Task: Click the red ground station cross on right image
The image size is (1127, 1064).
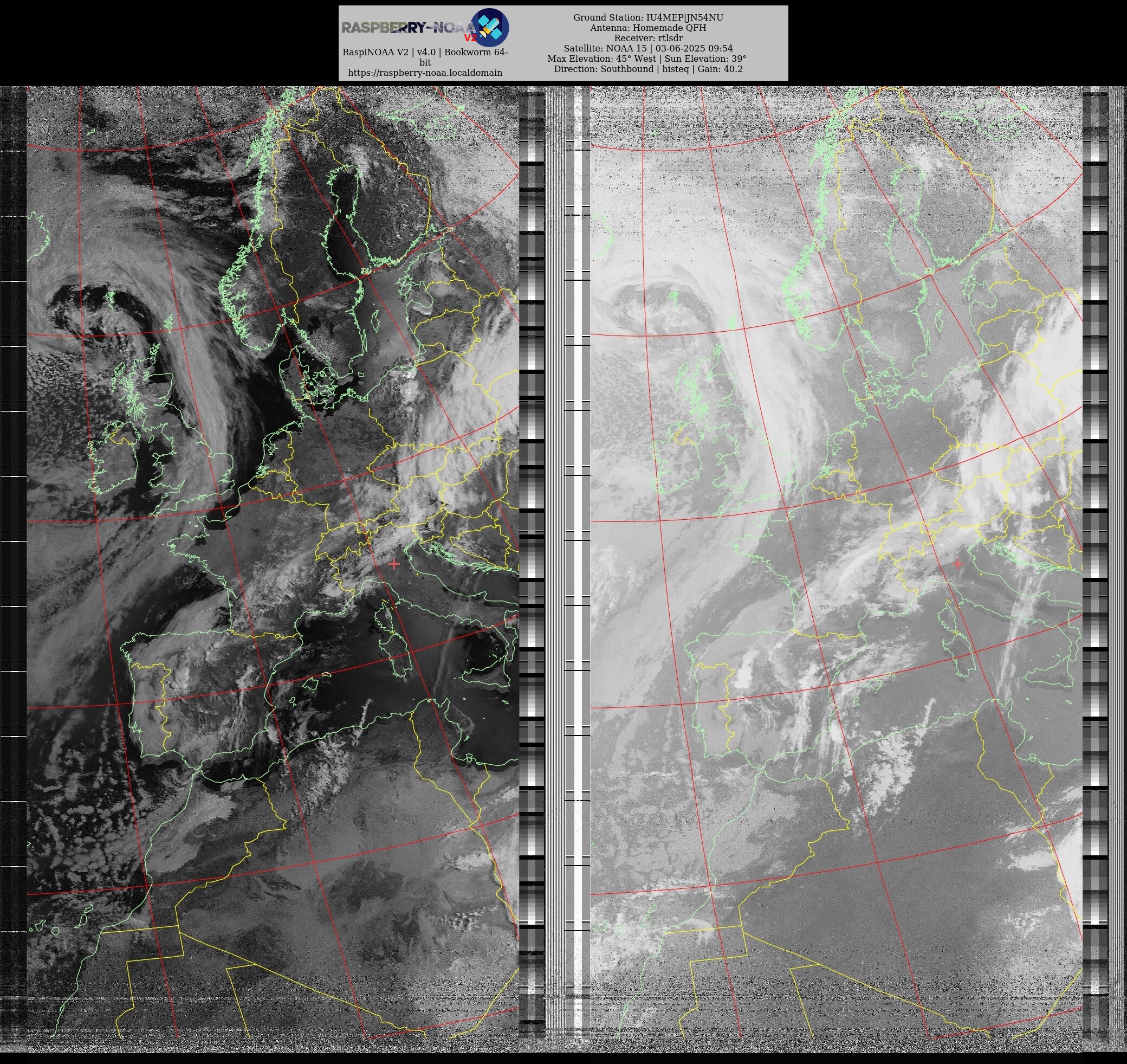Action: [x=957, y=564]
